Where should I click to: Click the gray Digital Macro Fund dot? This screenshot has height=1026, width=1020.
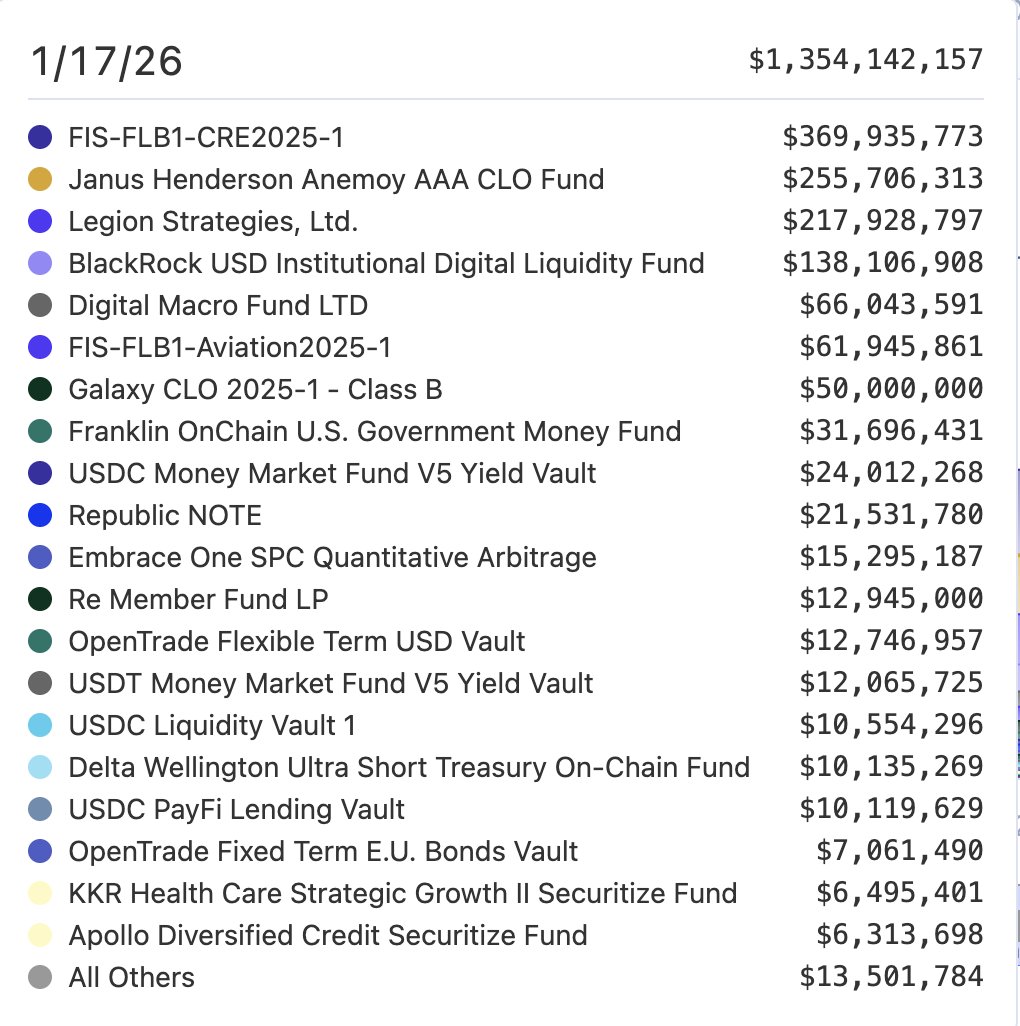click(40, 305)
